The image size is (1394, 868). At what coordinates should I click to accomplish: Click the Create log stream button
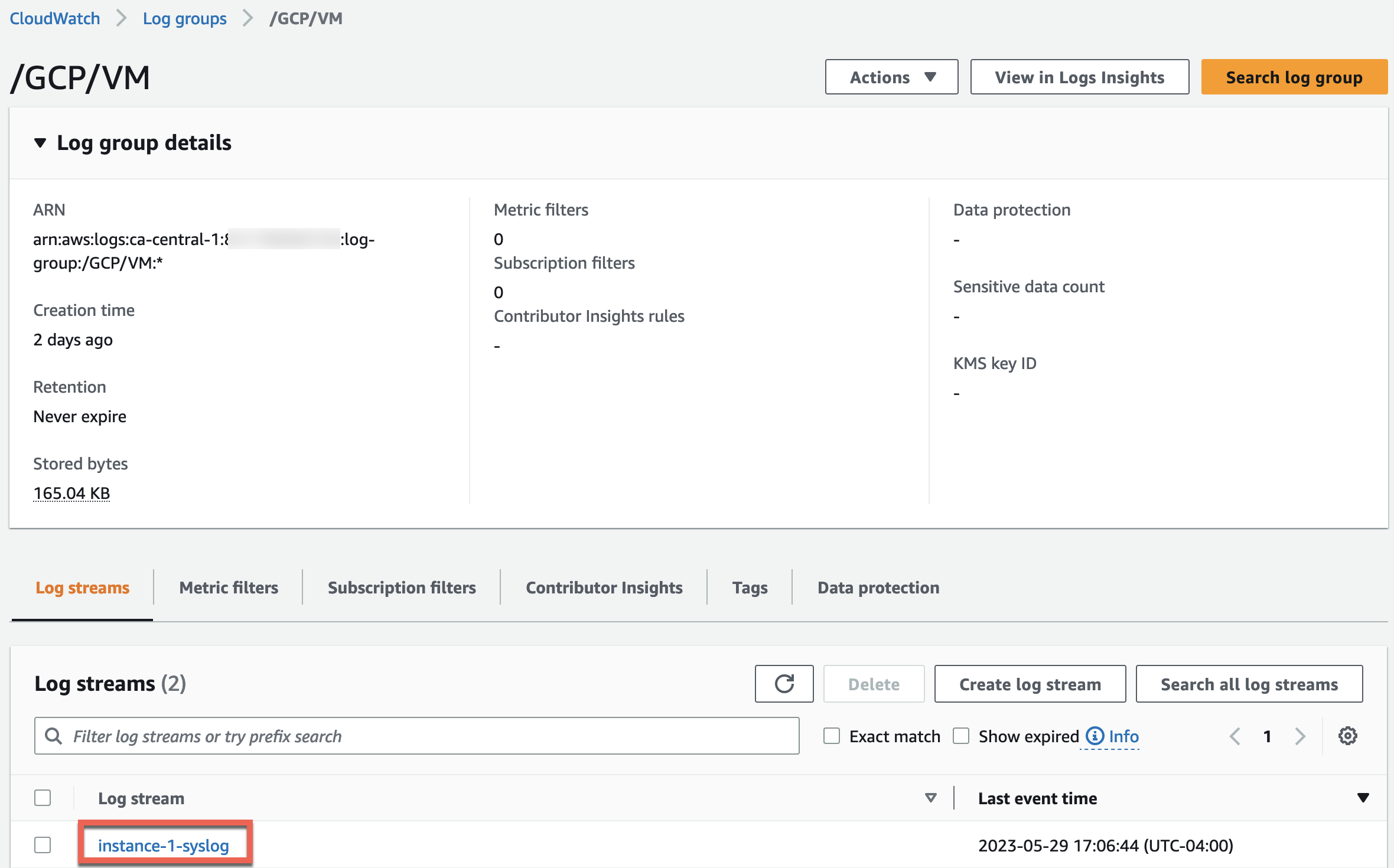tap(1030, 684)
